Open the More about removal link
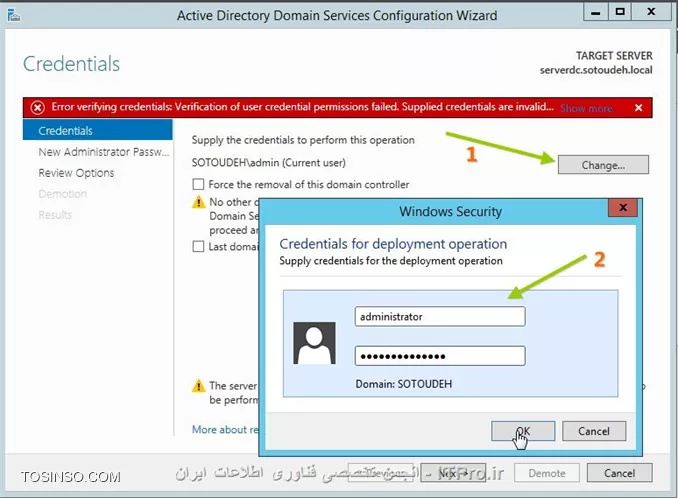 point(225,429)
